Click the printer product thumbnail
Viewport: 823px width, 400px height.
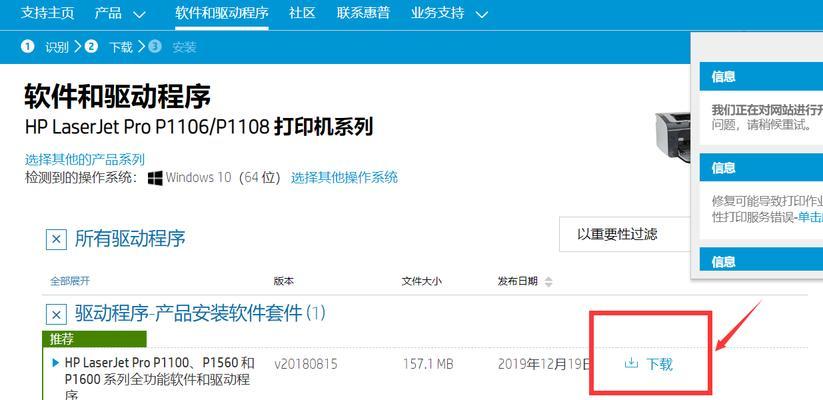(x=673, y=138)
